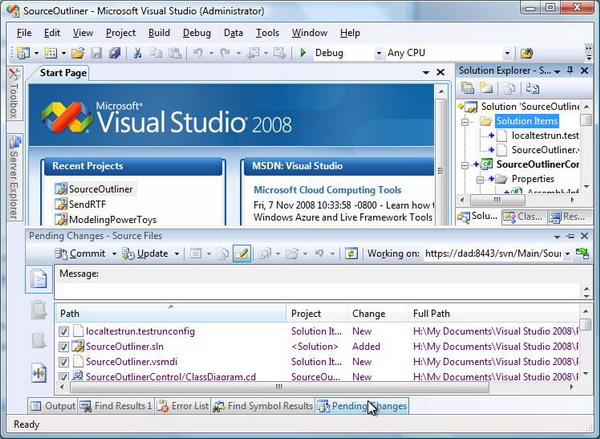Open the Microsoft Cloud Computing Tools link

[327, 190]
